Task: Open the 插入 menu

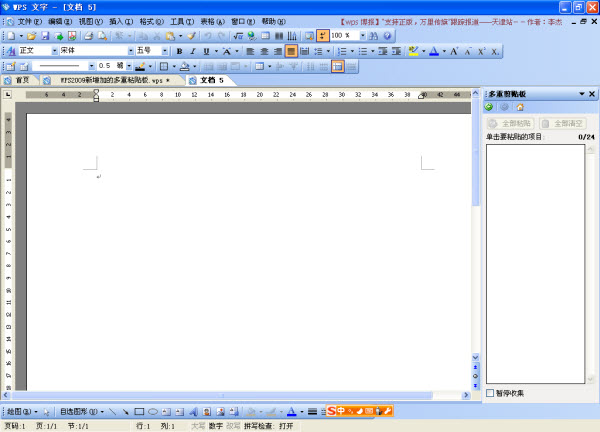Action: pos(121,20)
